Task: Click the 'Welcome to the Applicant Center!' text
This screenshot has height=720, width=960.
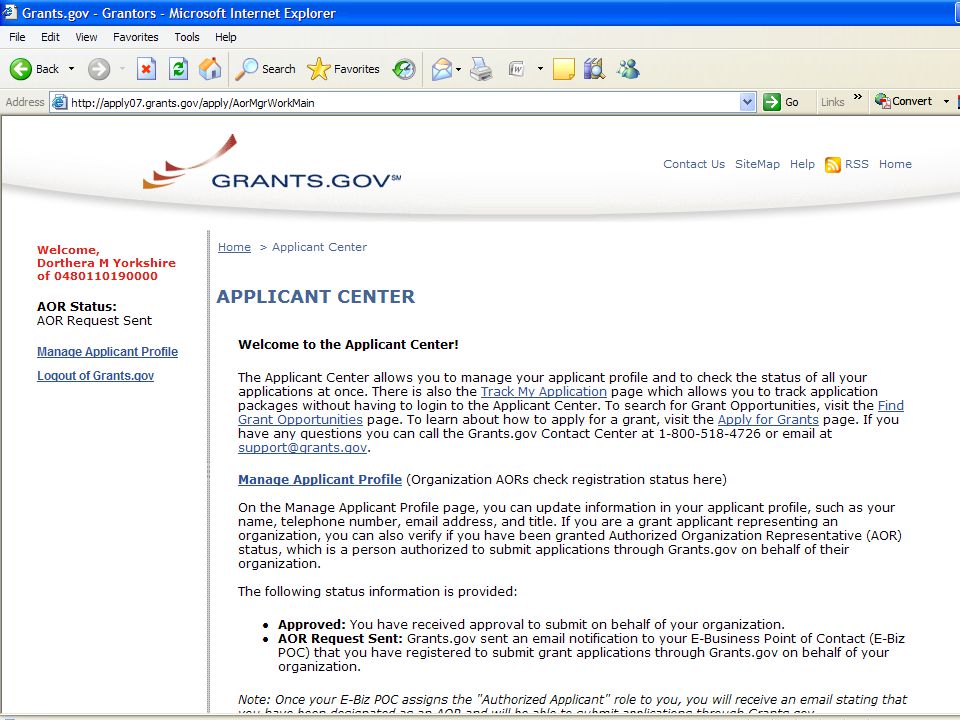Action: coord(348,345)
